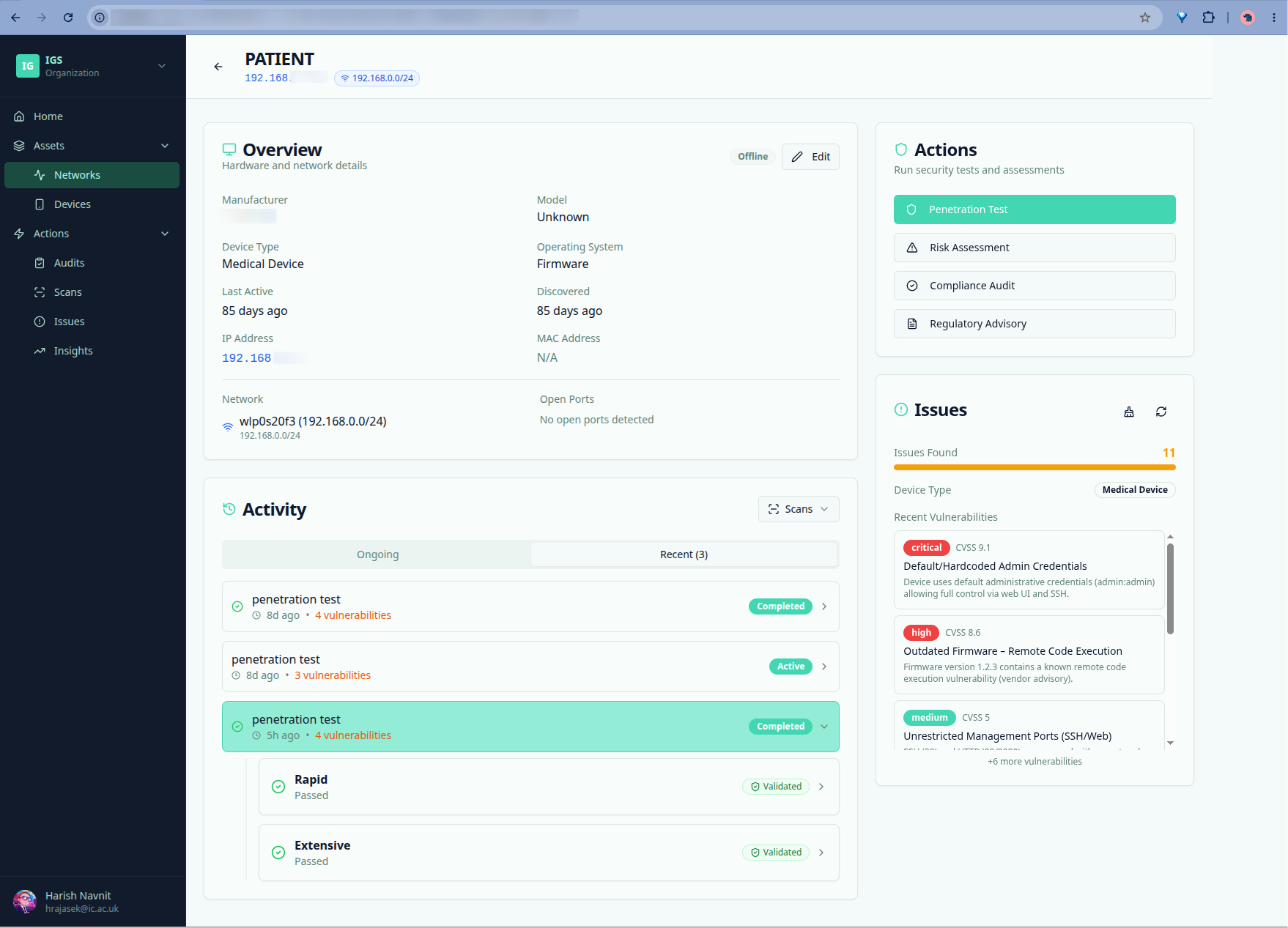The width and height of the screenshot is (1288, 928).
Task: Click the wifi icon next to wlp0s20f3
Action: click(x=228, y=427)
